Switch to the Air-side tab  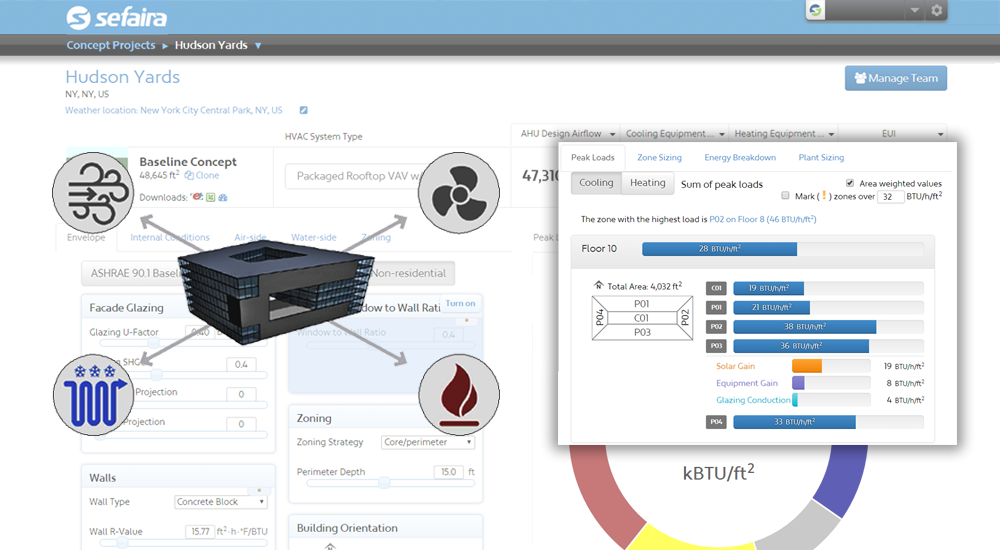click(x=250, y=237)
